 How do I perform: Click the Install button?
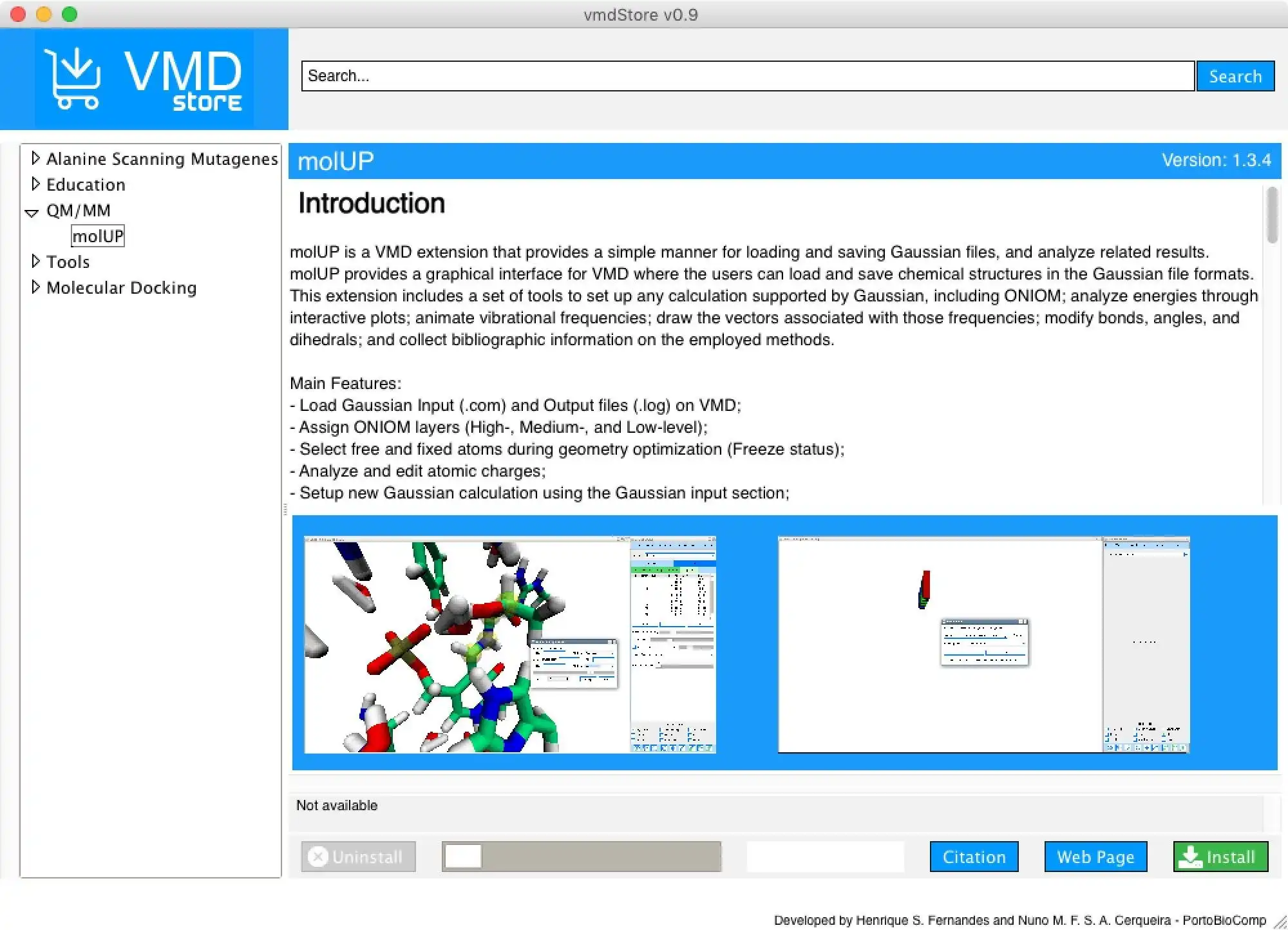coord(1220,857)
